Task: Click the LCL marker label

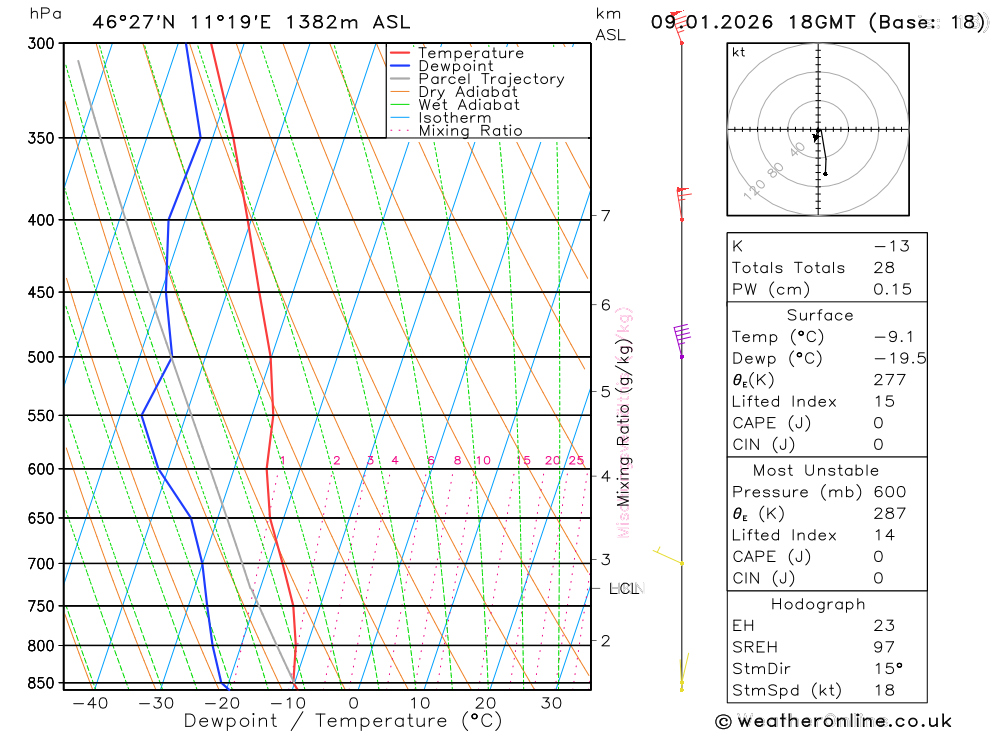Action: pos(624,589)
